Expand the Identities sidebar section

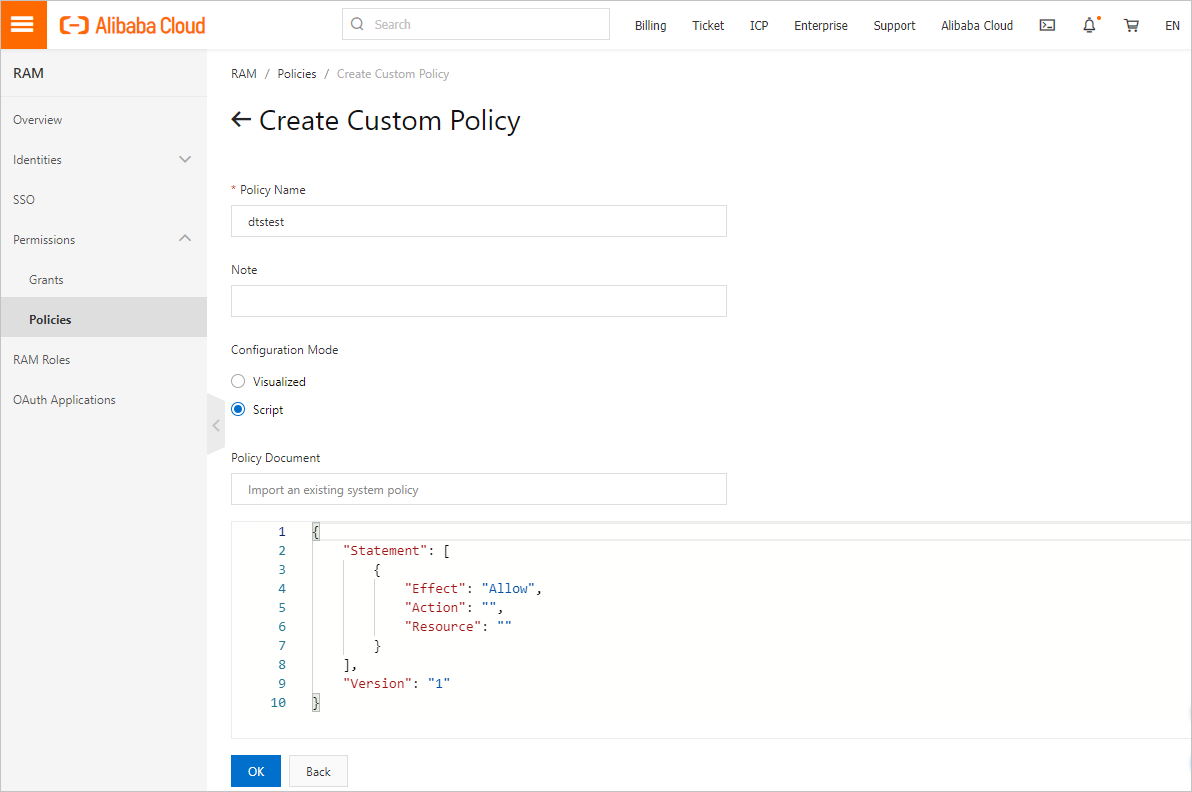pyautogui.click(x=185, y=159)
